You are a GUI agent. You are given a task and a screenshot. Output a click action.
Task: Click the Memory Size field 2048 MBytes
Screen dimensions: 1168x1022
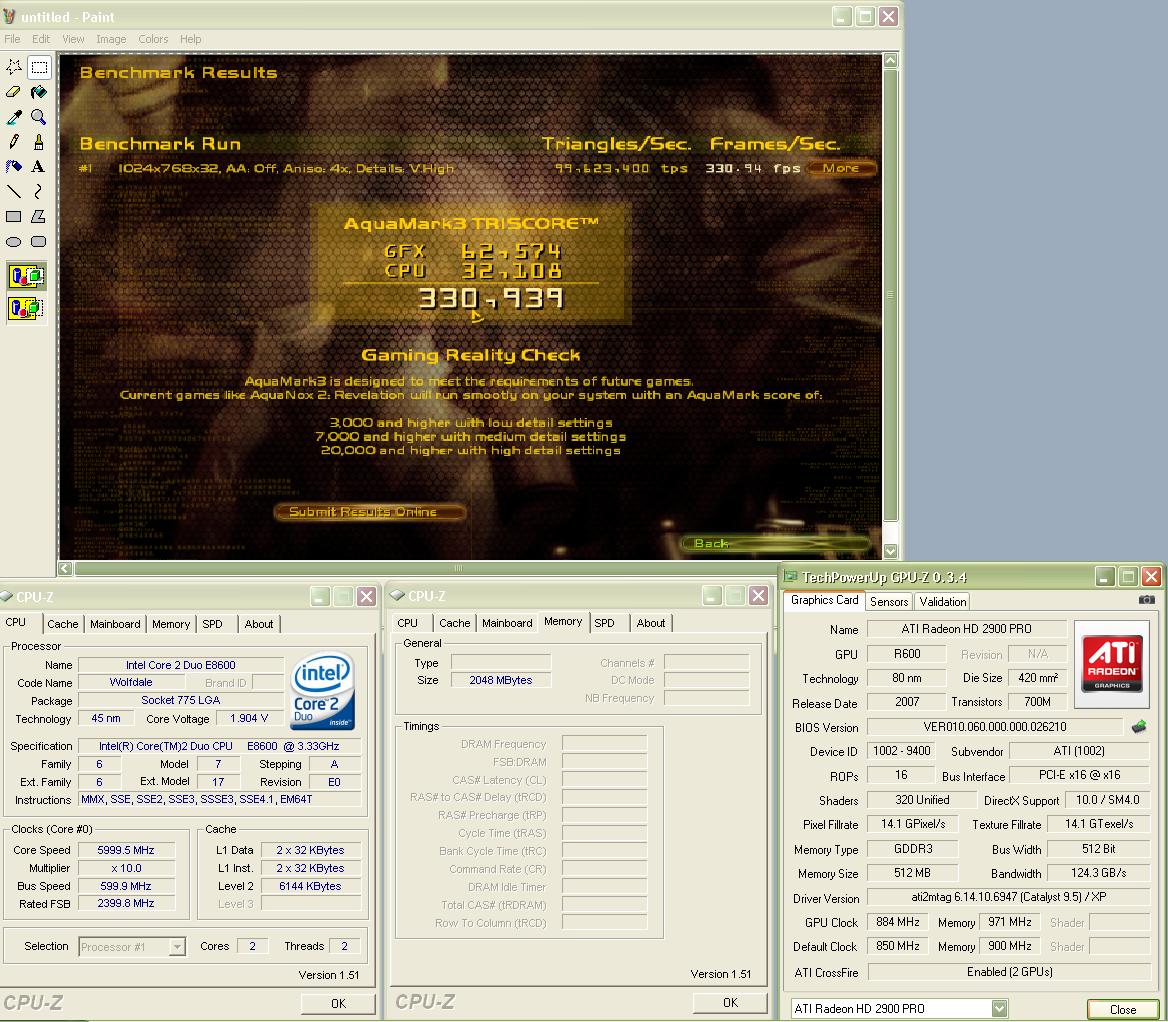pos(501,680)
